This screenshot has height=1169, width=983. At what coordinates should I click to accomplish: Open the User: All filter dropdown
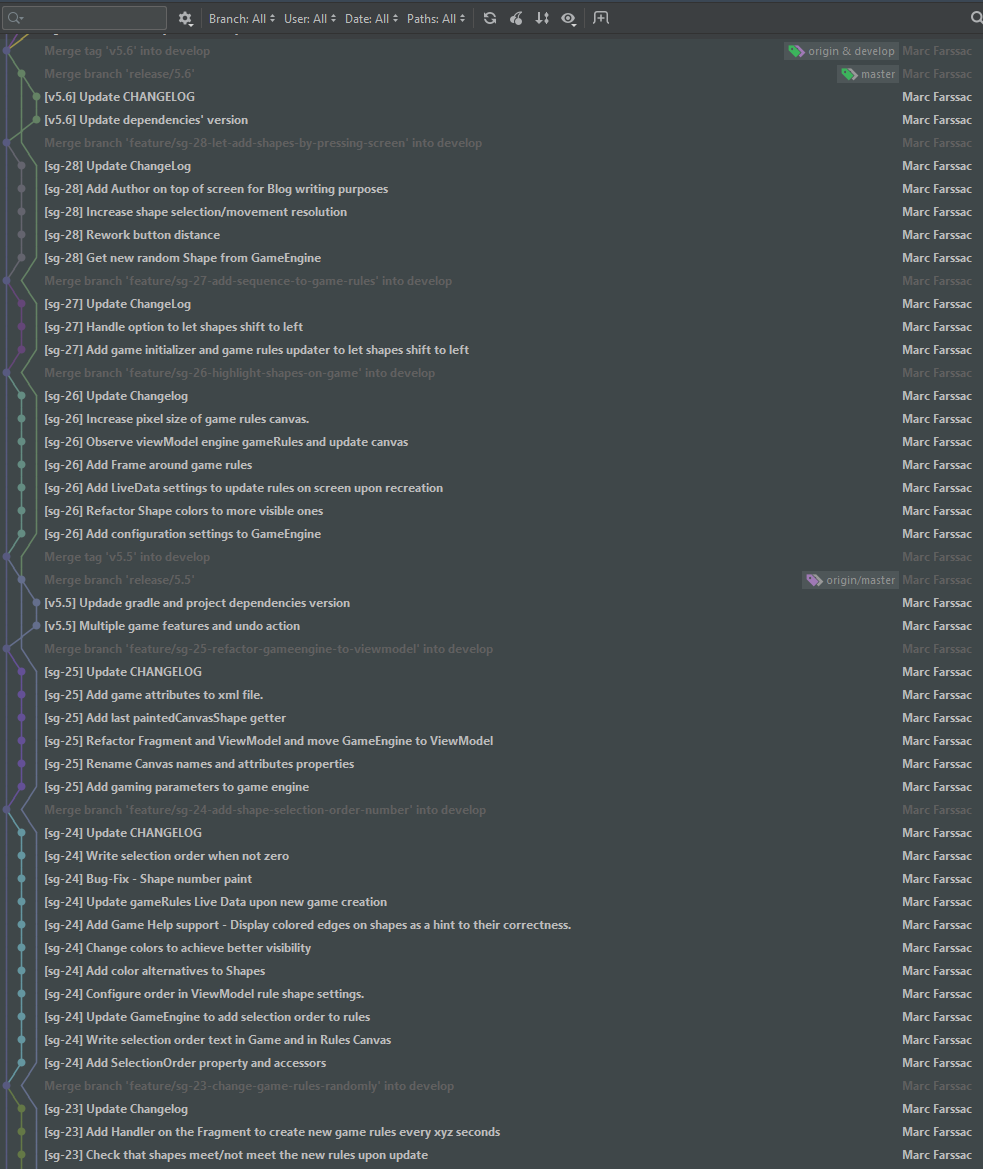[310, 18]
